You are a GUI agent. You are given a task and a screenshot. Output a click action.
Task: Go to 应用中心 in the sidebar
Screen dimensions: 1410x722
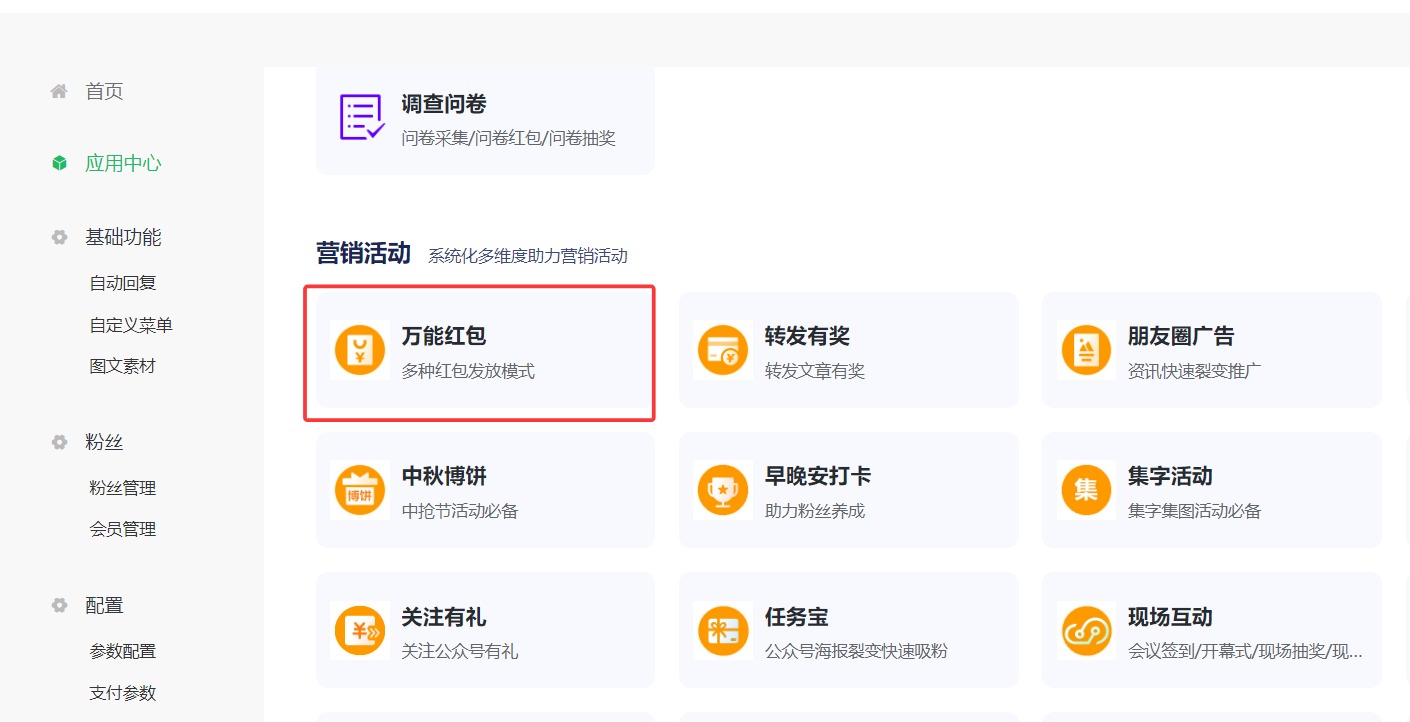pyautogui.click(x=122, y=164)
